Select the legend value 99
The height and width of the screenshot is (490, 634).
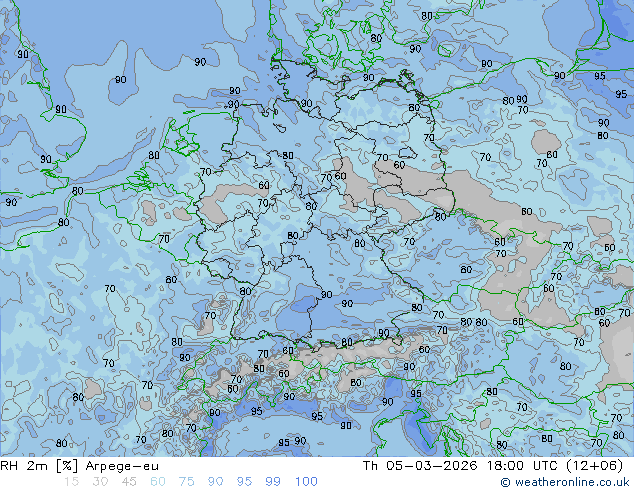pyautogui.click(x=273, y=482)
